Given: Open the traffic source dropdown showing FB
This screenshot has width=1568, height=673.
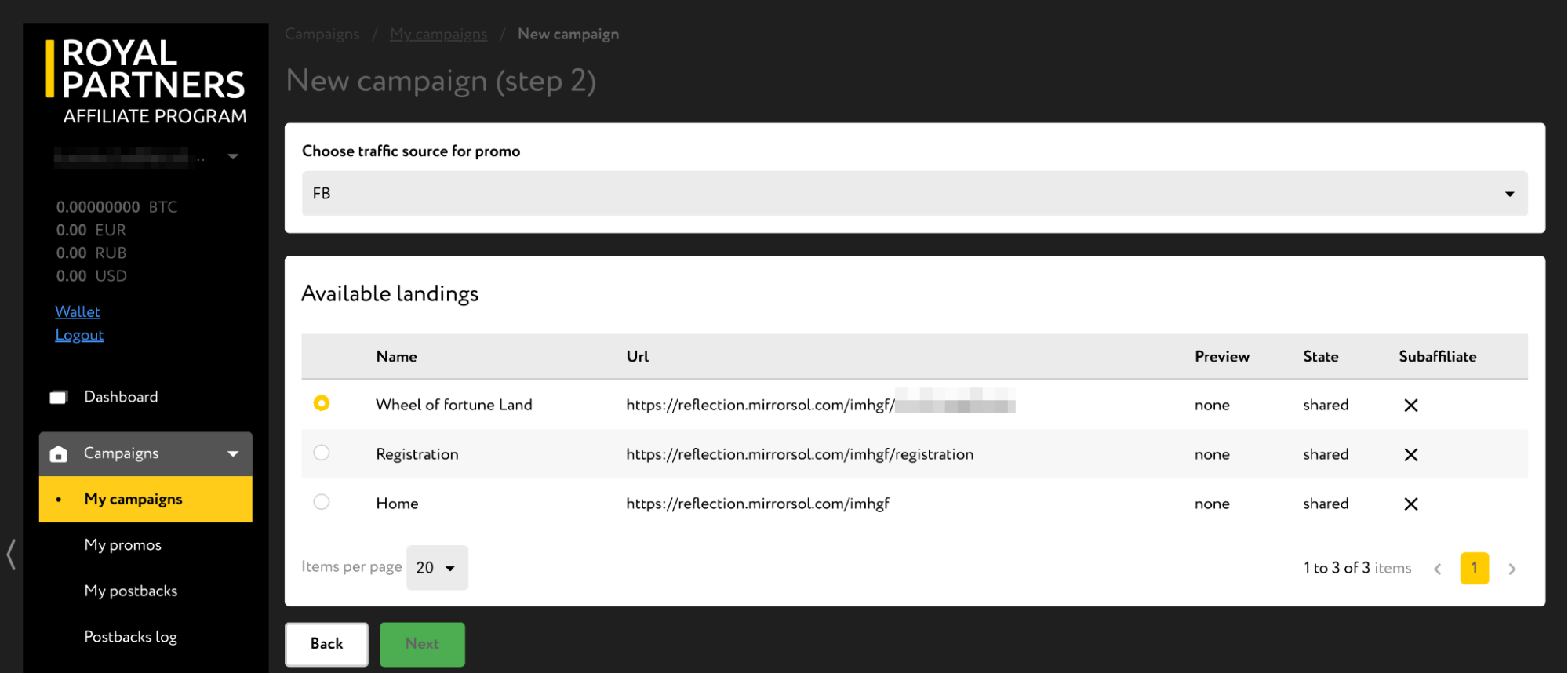Looking at the screenshot, I should point(915,193).
